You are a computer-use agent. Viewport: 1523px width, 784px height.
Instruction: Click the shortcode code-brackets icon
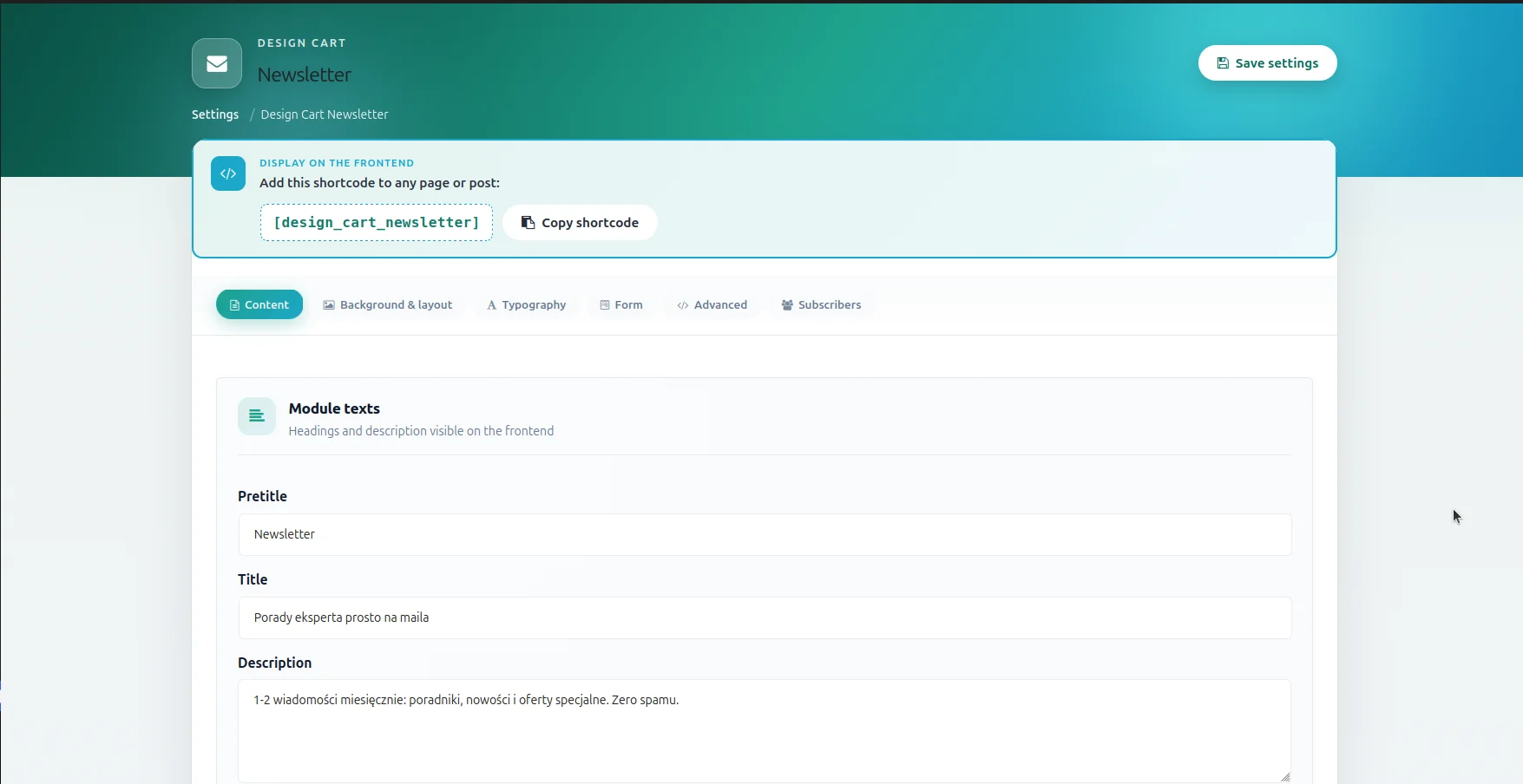pyautogui.click(x=228, y=173)
